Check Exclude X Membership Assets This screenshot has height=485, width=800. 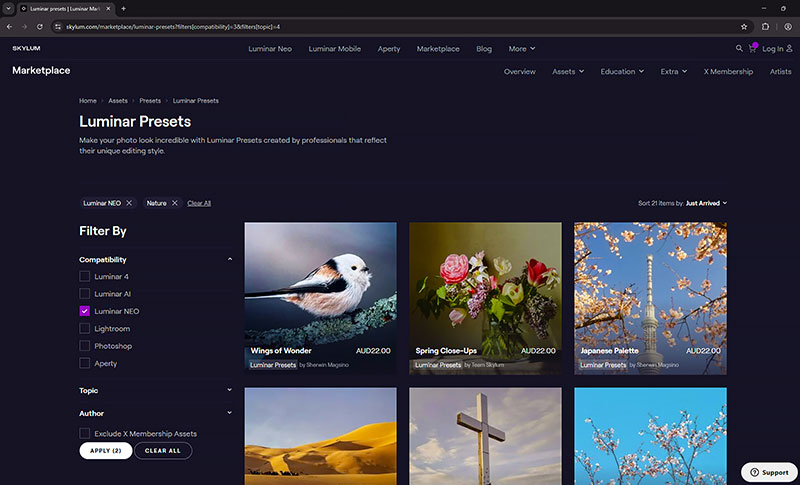85,434
